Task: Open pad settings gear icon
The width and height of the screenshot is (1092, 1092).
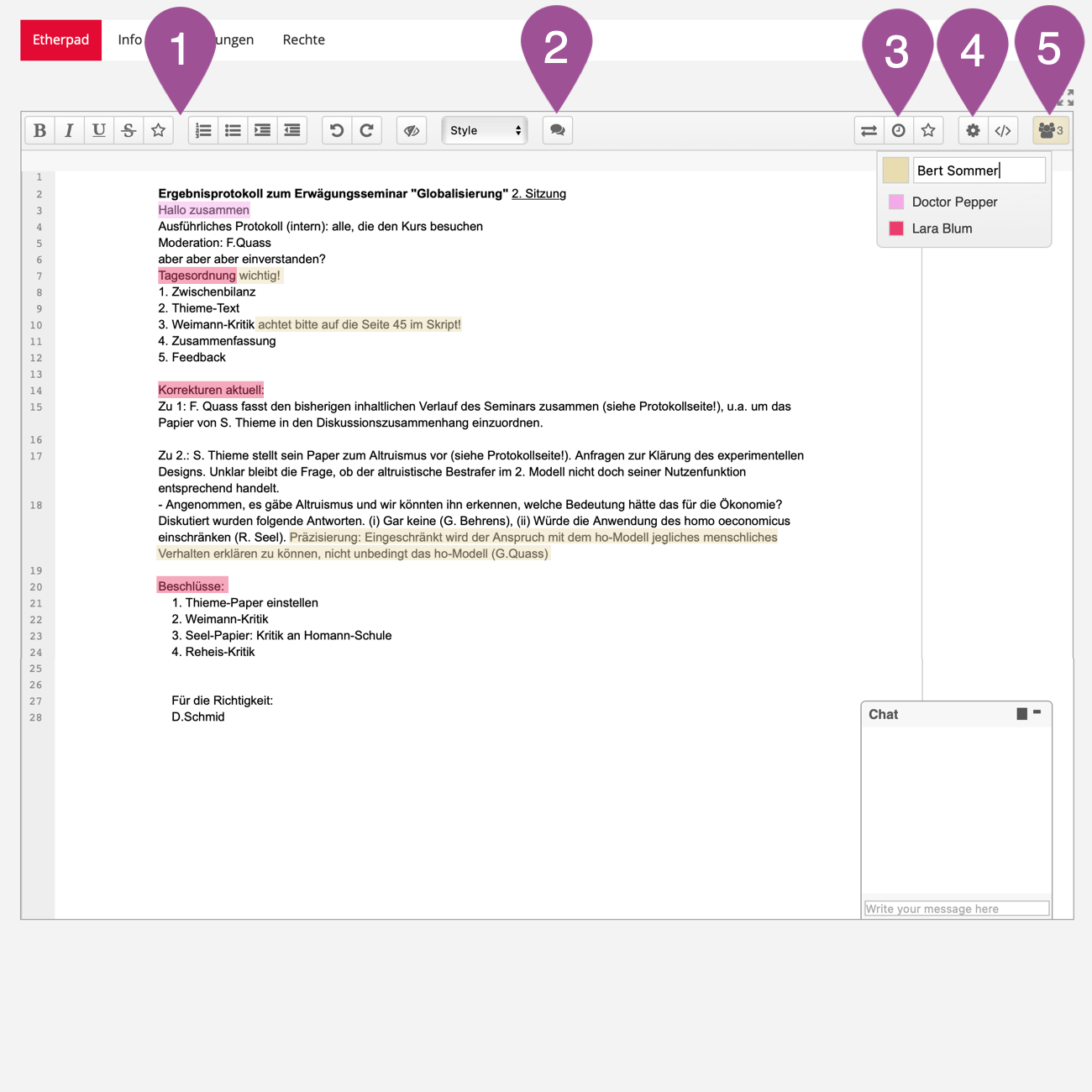Action: tap(973, 130)
